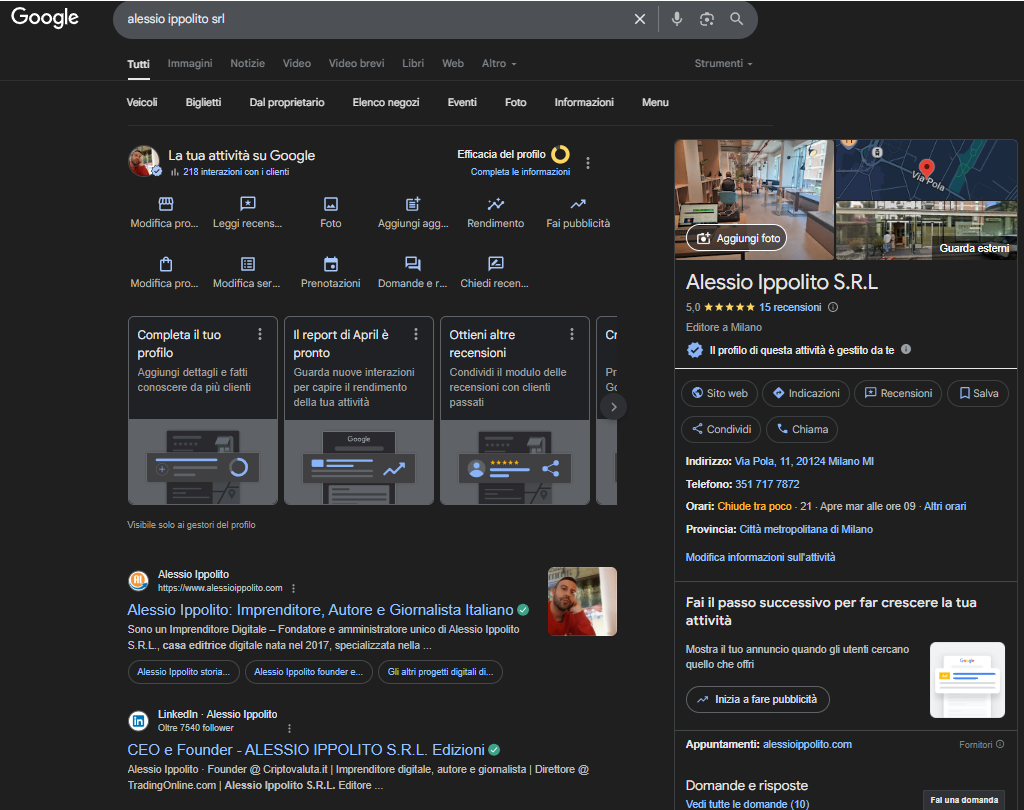Start voice search with the microphone icon
The height and width of the screenshot is (810, 1024).
coord(677,19)
